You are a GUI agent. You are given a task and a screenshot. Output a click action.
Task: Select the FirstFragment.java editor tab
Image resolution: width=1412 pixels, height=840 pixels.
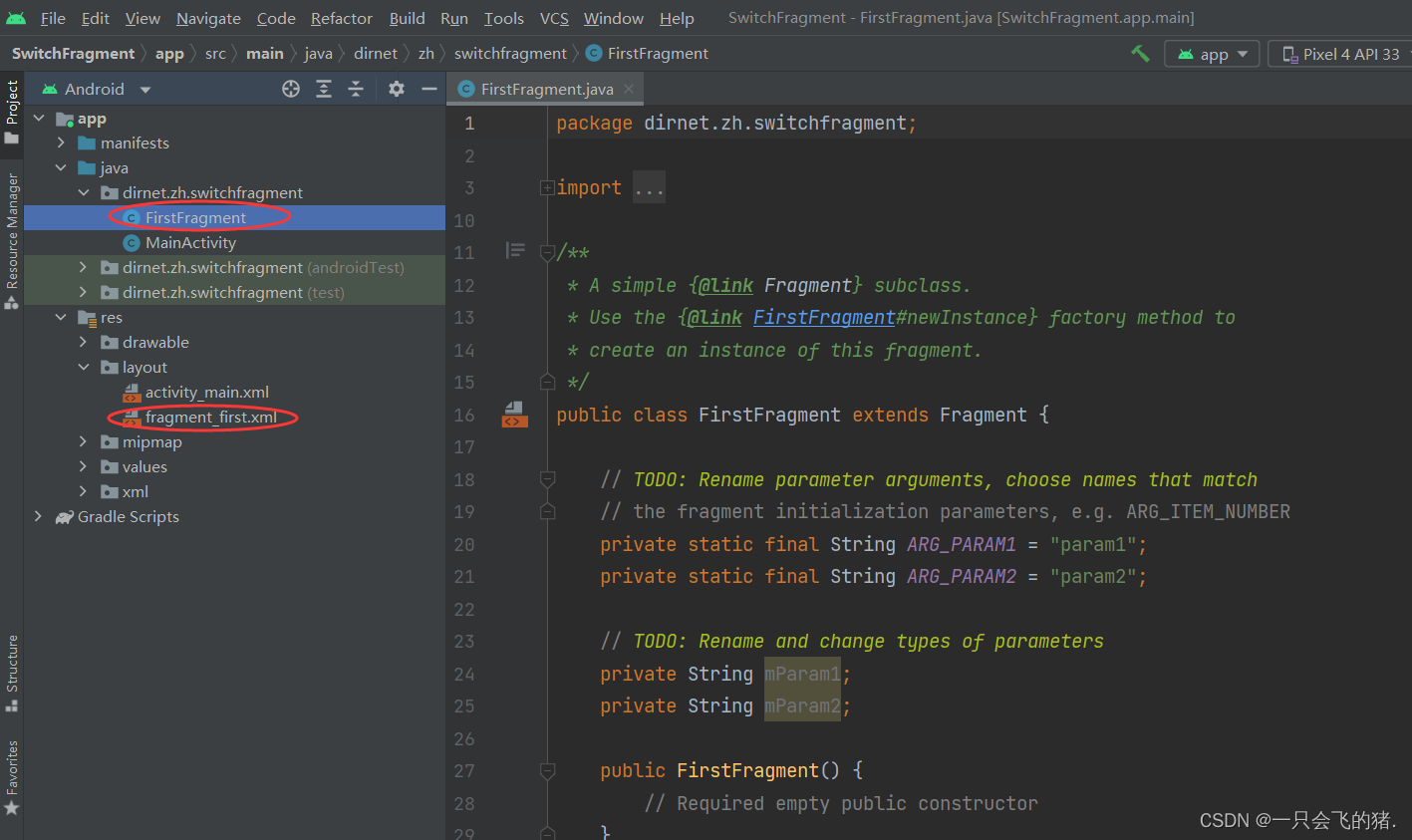click(x=545, y=89)
